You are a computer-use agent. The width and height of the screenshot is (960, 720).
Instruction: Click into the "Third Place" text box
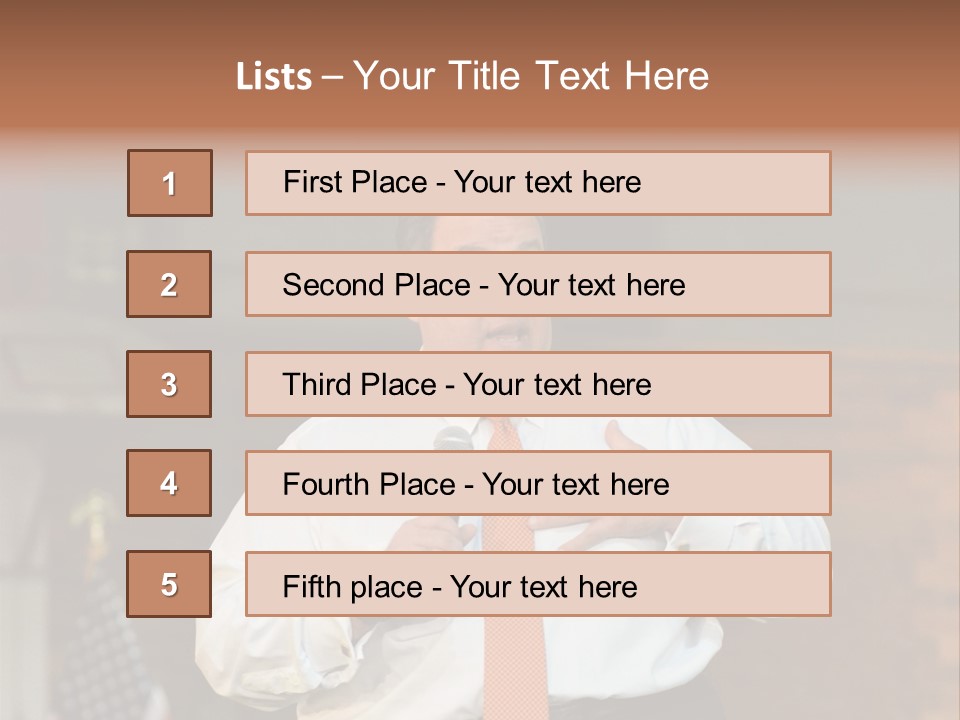click(538, 384)
